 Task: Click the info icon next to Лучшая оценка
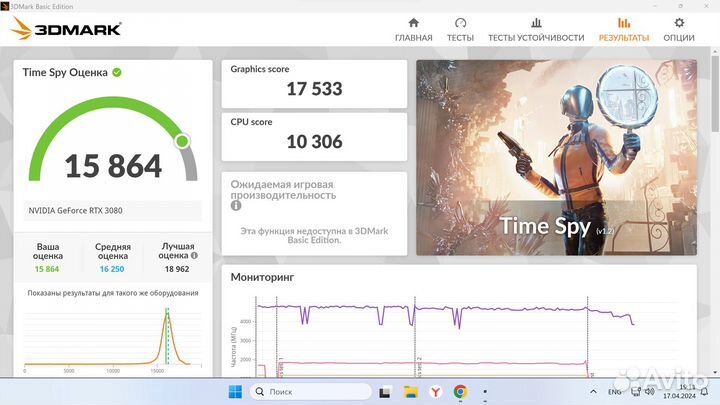(x=194, y=255)
